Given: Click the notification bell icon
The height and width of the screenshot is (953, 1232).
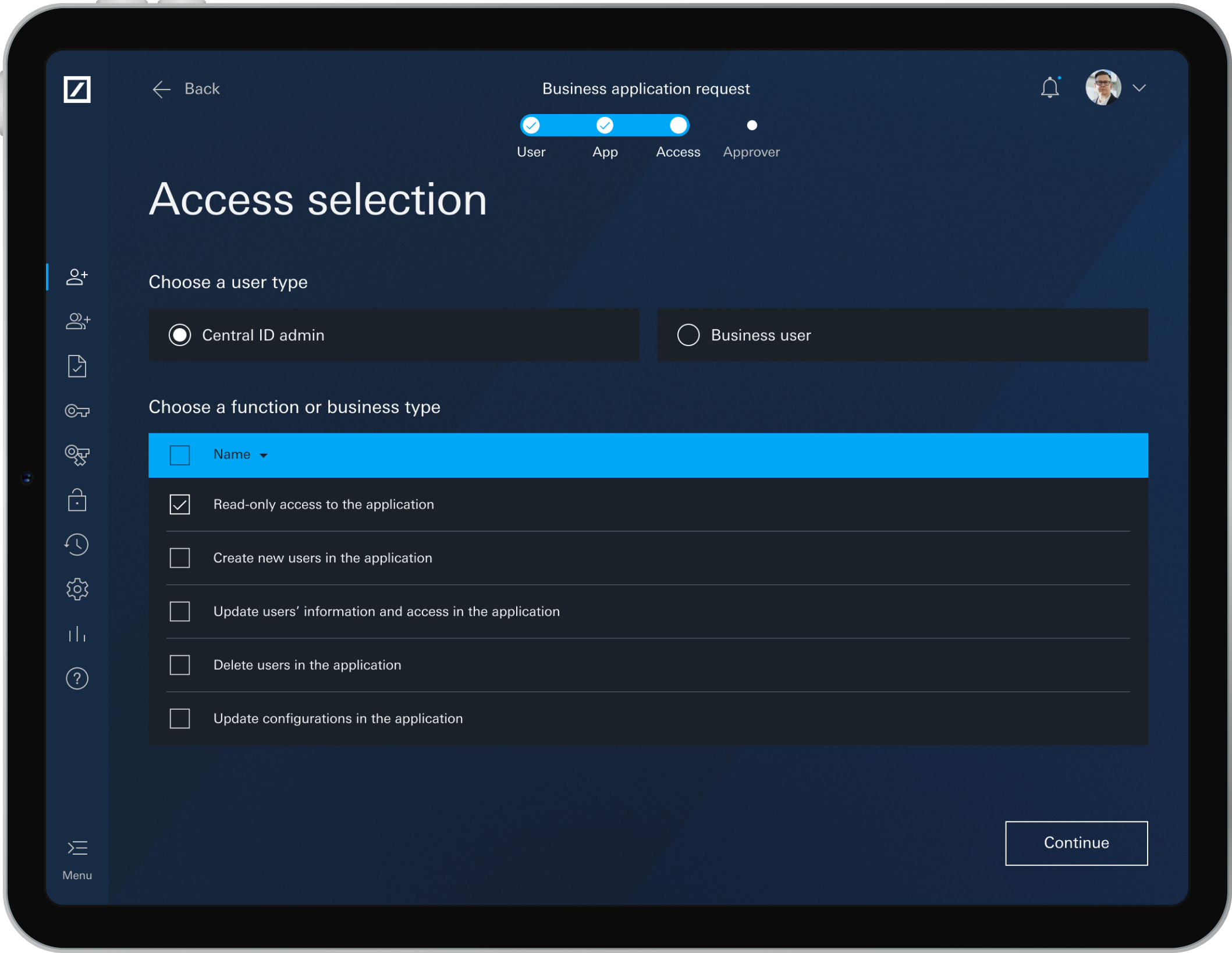Looking at the screenshot, I should coord(1050,88).
